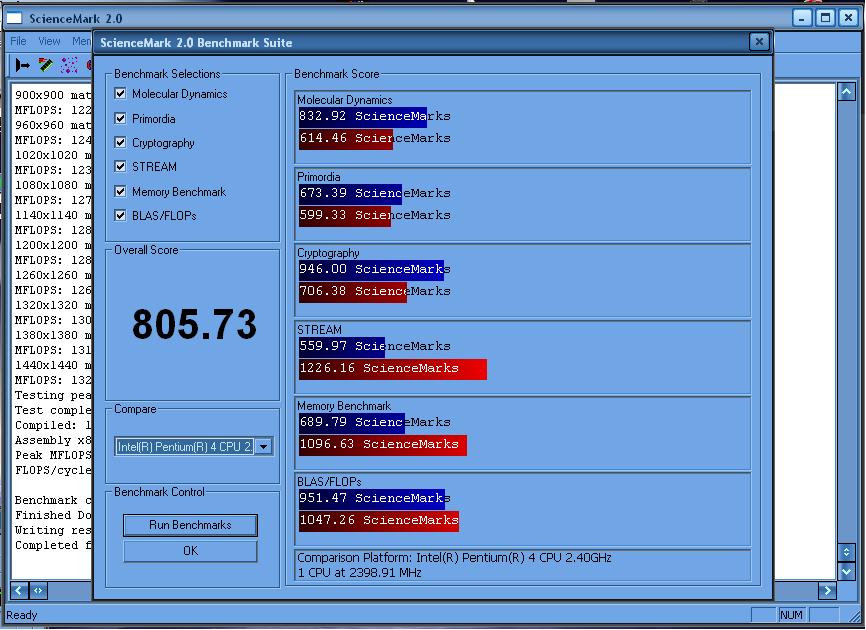Screen dimensions: 866x630
Task: Click the vertical scrollbar down arrow
Action: [846, 571]
